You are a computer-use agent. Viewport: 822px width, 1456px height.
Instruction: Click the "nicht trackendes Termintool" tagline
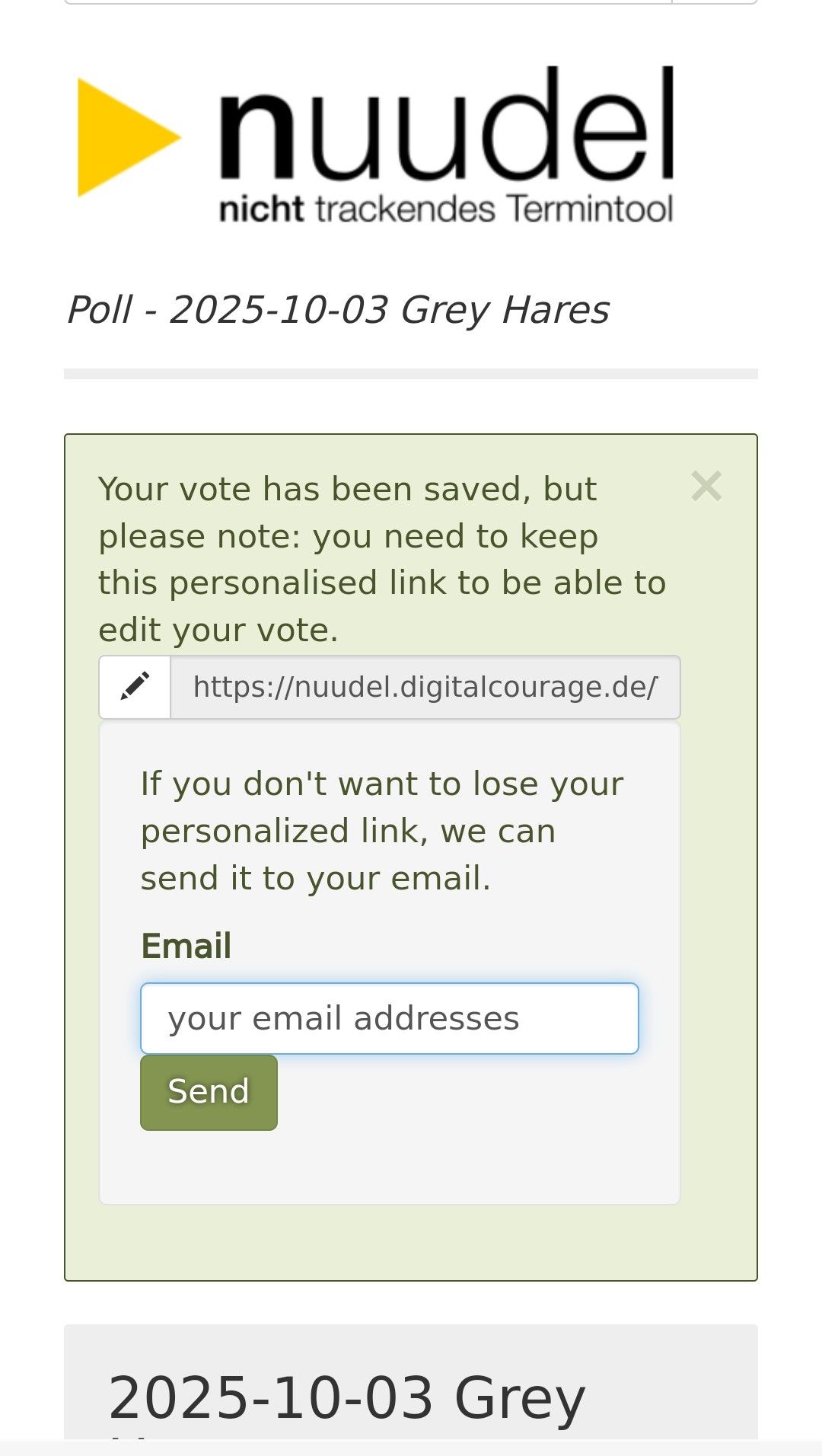pos(446,209)
